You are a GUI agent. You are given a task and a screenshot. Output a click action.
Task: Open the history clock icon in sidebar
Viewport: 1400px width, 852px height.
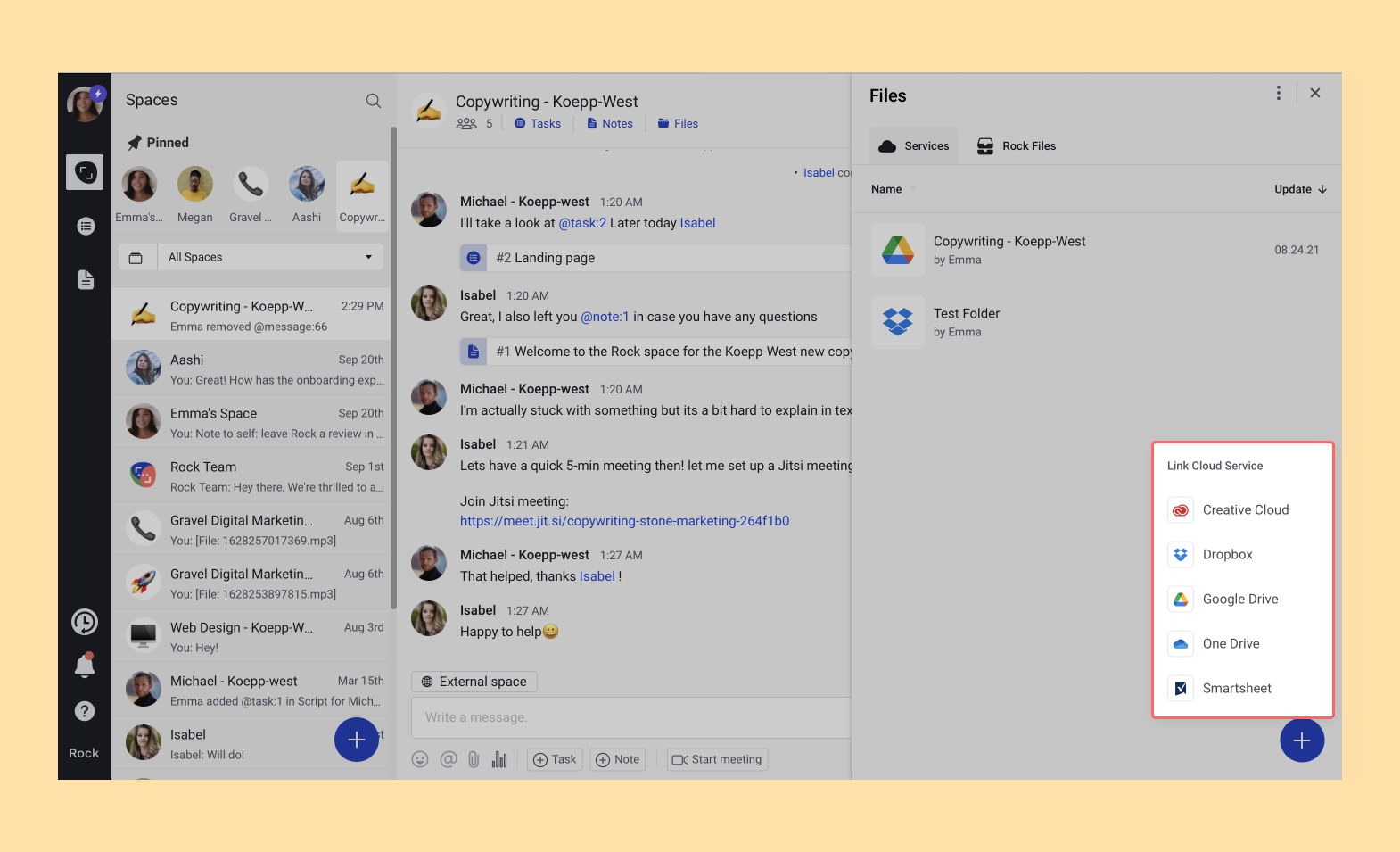85,622
